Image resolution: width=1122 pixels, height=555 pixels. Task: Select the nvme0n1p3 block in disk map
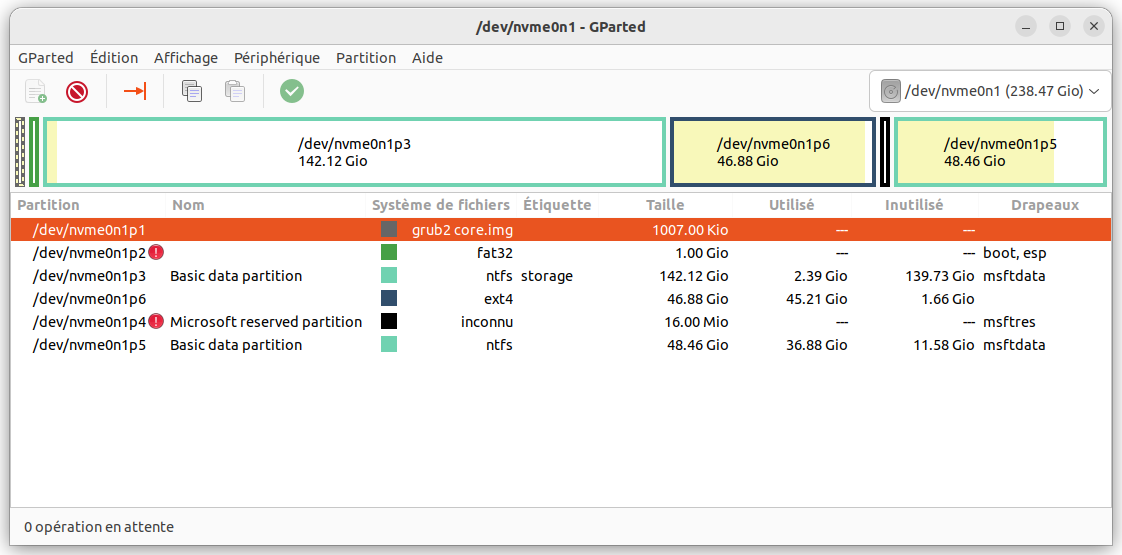355,152
